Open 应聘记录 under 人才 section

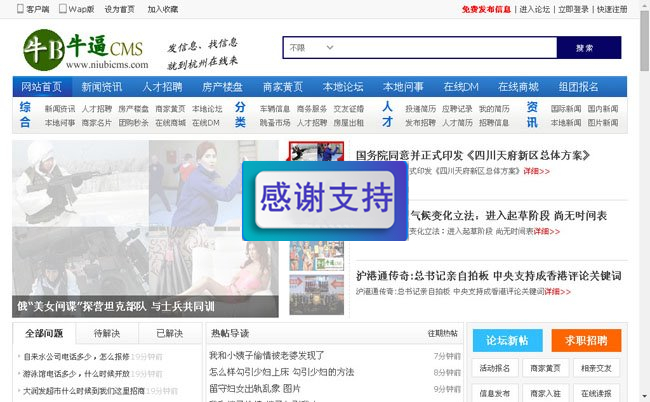(x=457, y=109)
